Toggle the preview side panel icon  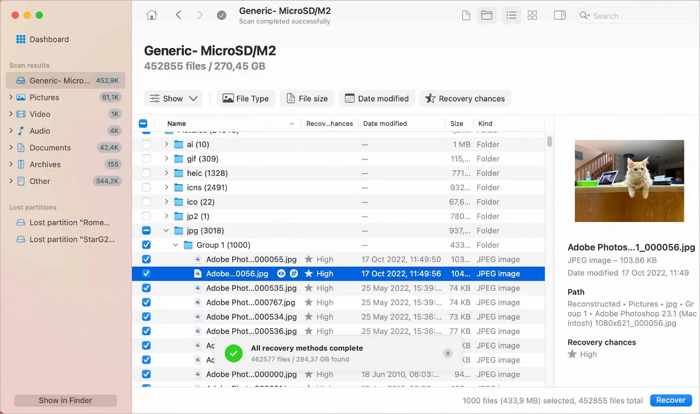[560, 16]
